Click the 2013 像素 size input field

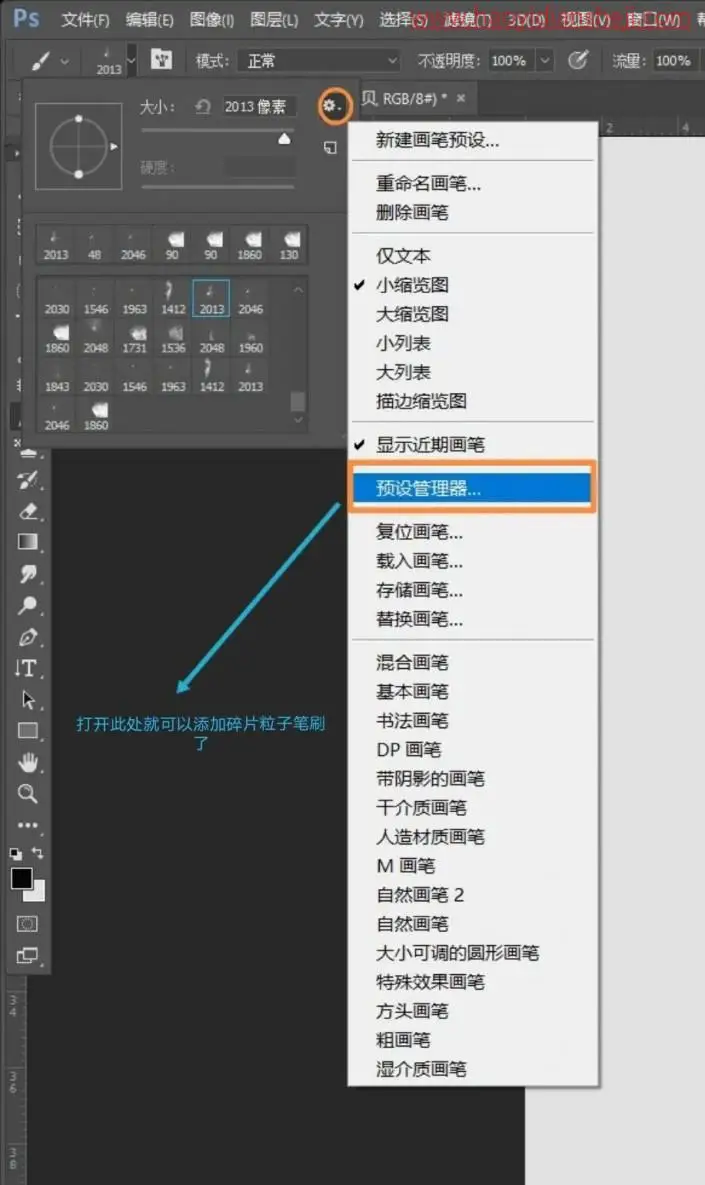pos(257,107)
